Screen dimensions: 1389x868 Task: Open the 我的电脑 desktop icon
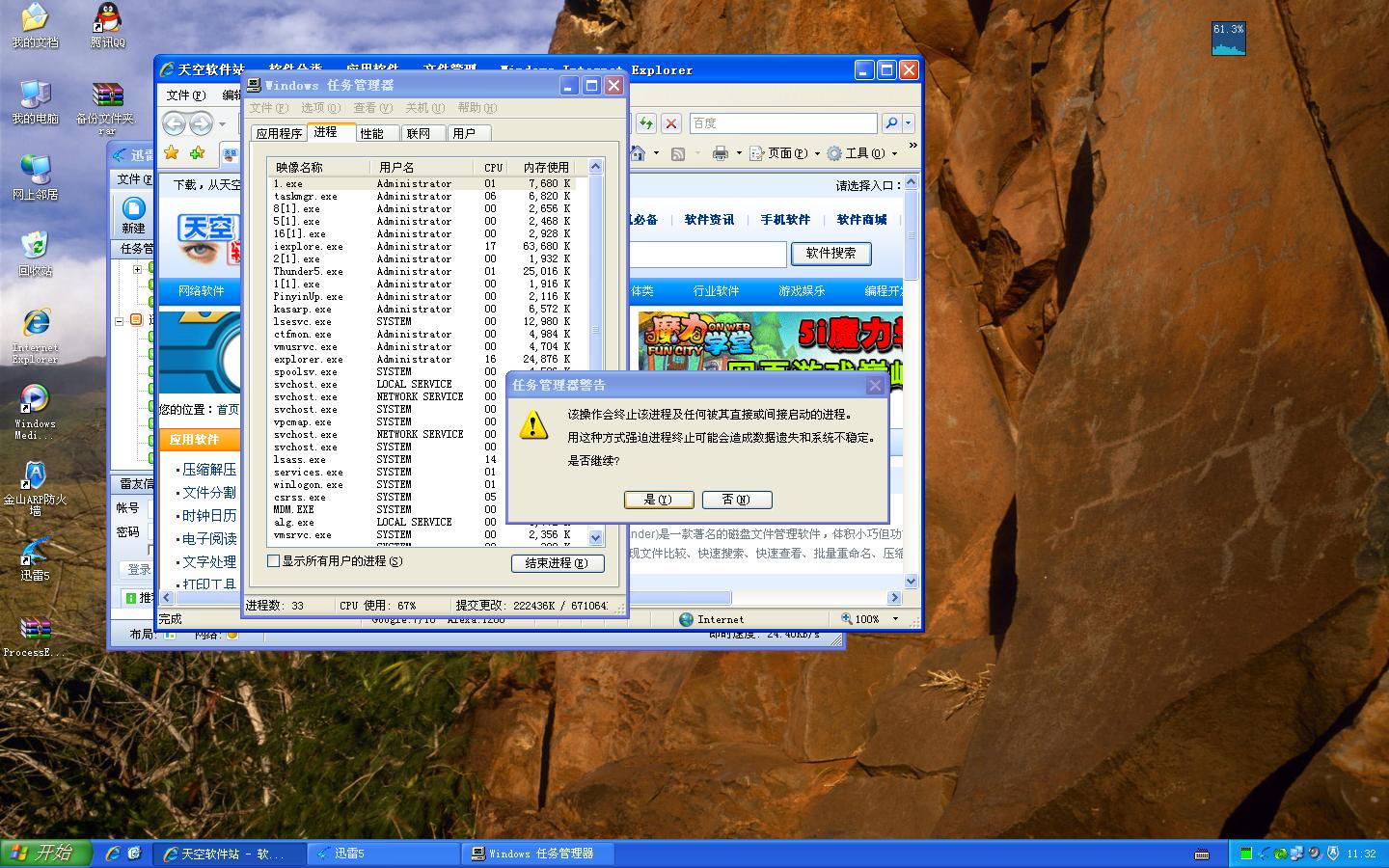35,102
